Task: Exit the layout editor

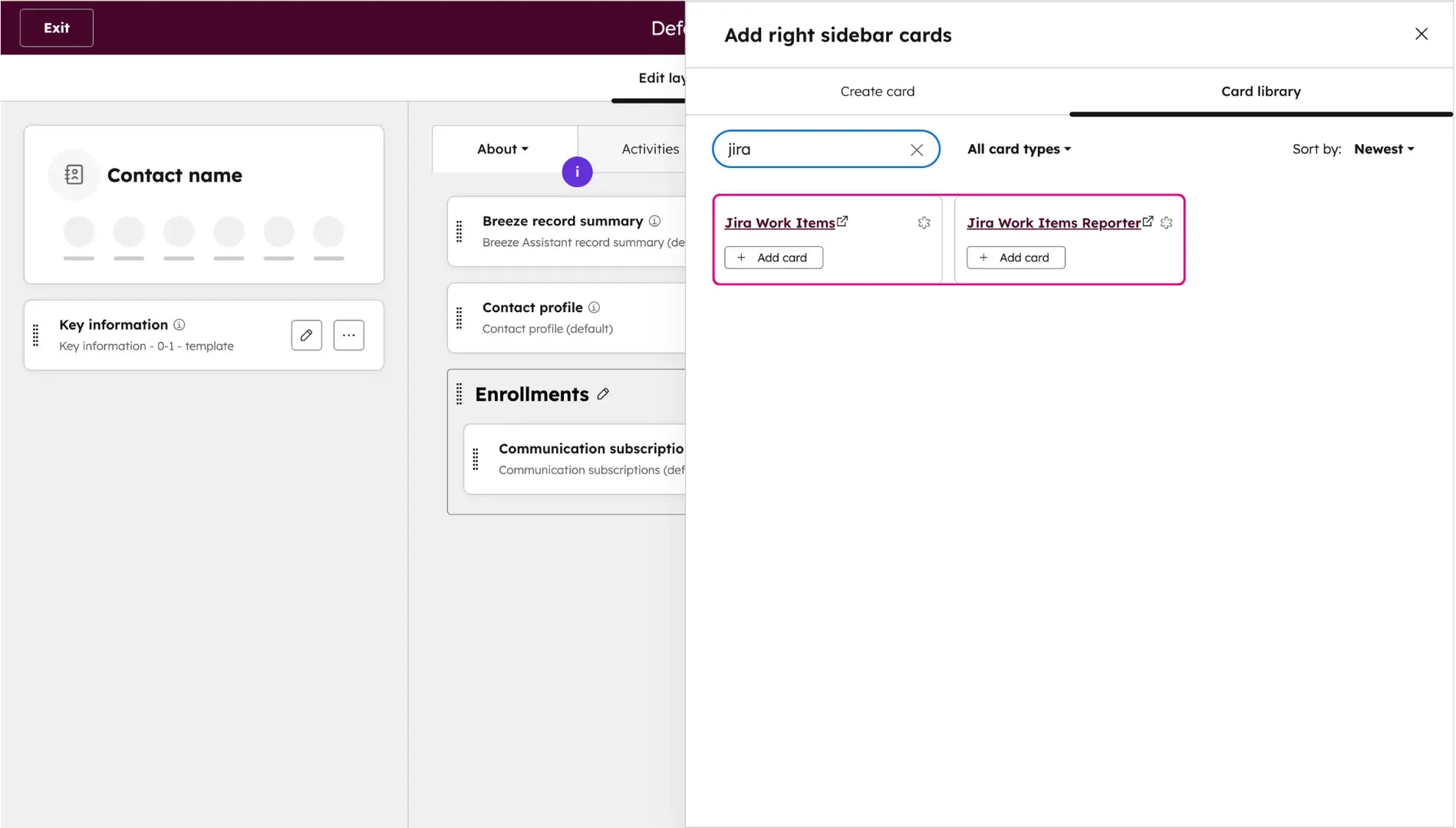Action: (x=55, y=28)
